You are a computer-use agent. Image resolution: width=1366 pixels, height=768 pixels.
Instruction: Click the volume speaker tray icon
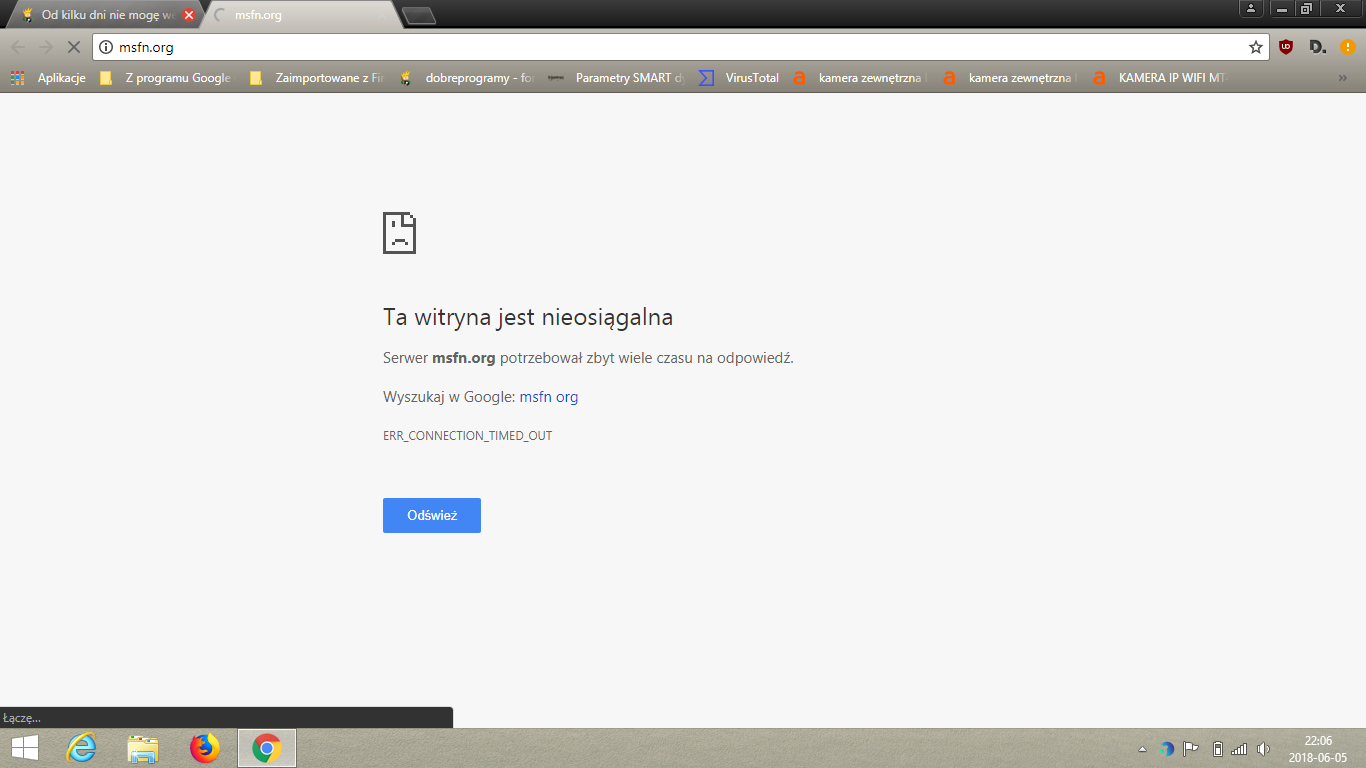click(1264, 749)
